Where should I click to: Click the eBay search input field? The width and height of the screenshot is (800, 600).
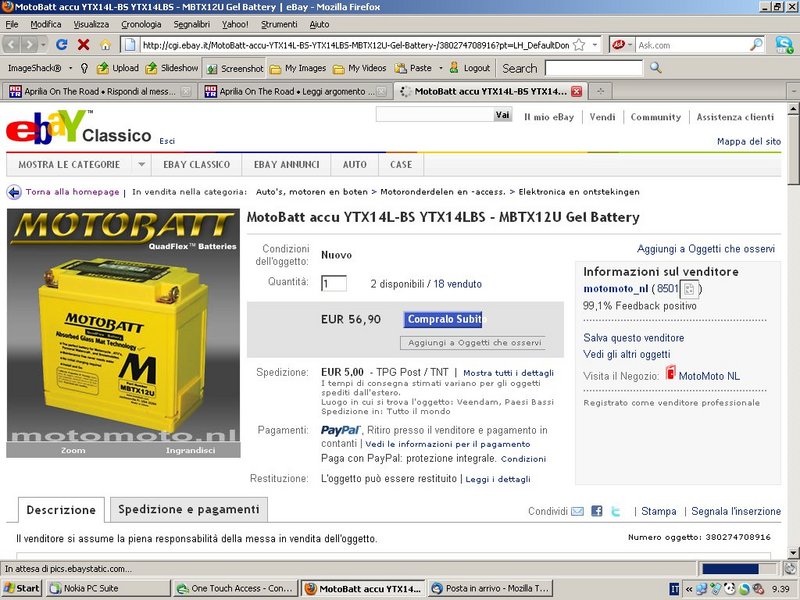(x=434, y=115)
